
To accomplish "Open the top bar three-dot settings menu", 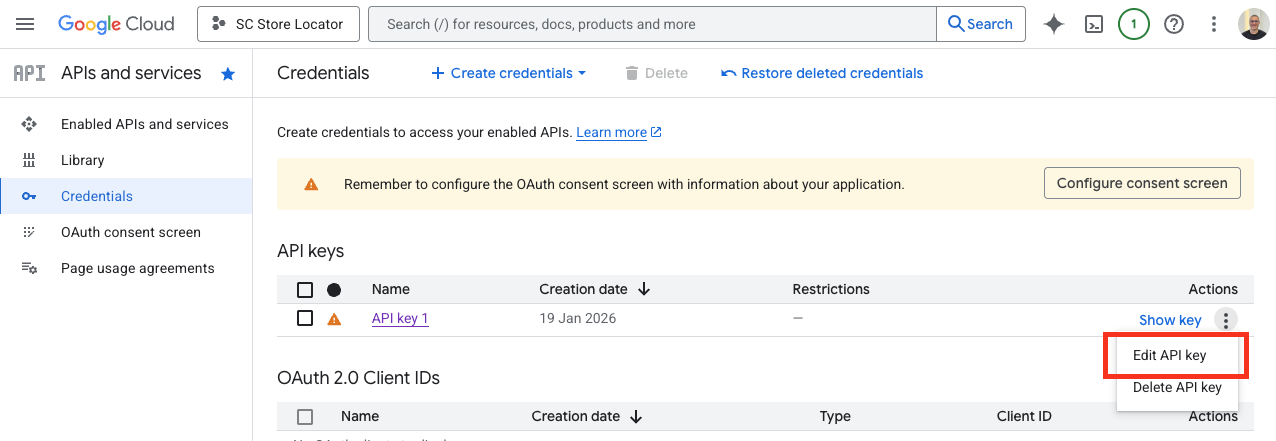I will [x=1214, y=24].
